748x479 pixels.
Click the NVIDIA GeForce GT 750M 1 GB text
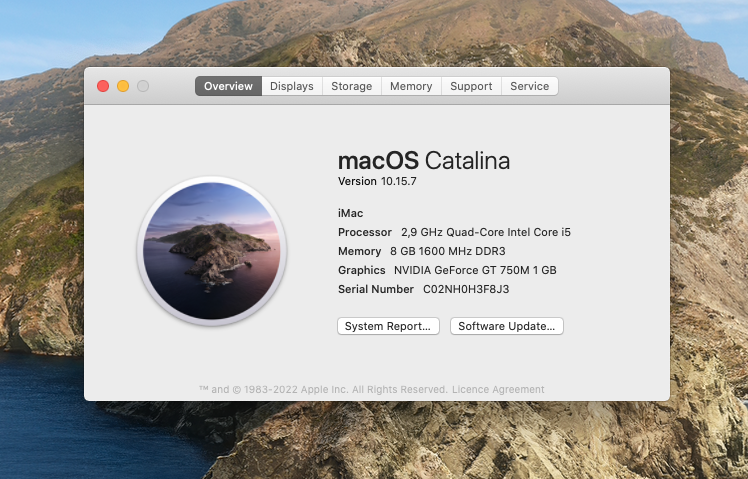pyautogui.click(x=475, y=270)
